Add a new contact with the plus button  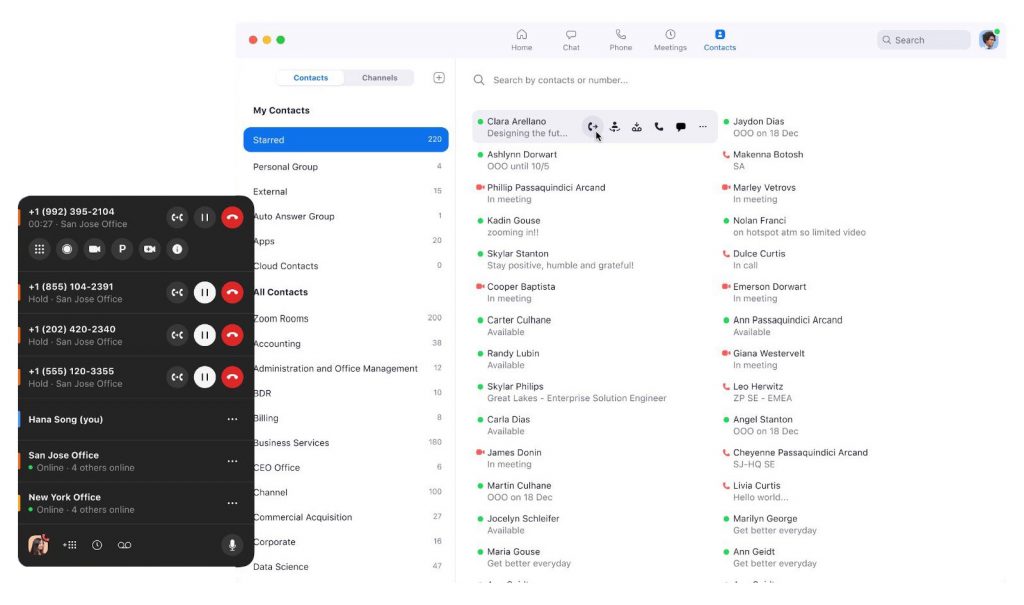pyautogui.click(x=438, y=76)
